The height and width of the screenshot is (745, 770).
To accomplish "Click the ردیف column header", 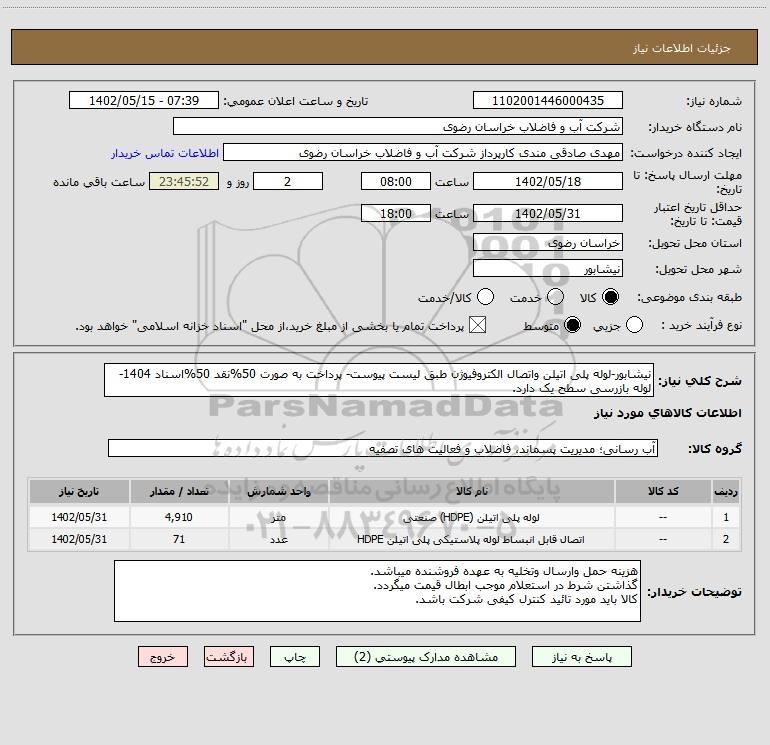I will pyautogui.click(x=726, y=491).
